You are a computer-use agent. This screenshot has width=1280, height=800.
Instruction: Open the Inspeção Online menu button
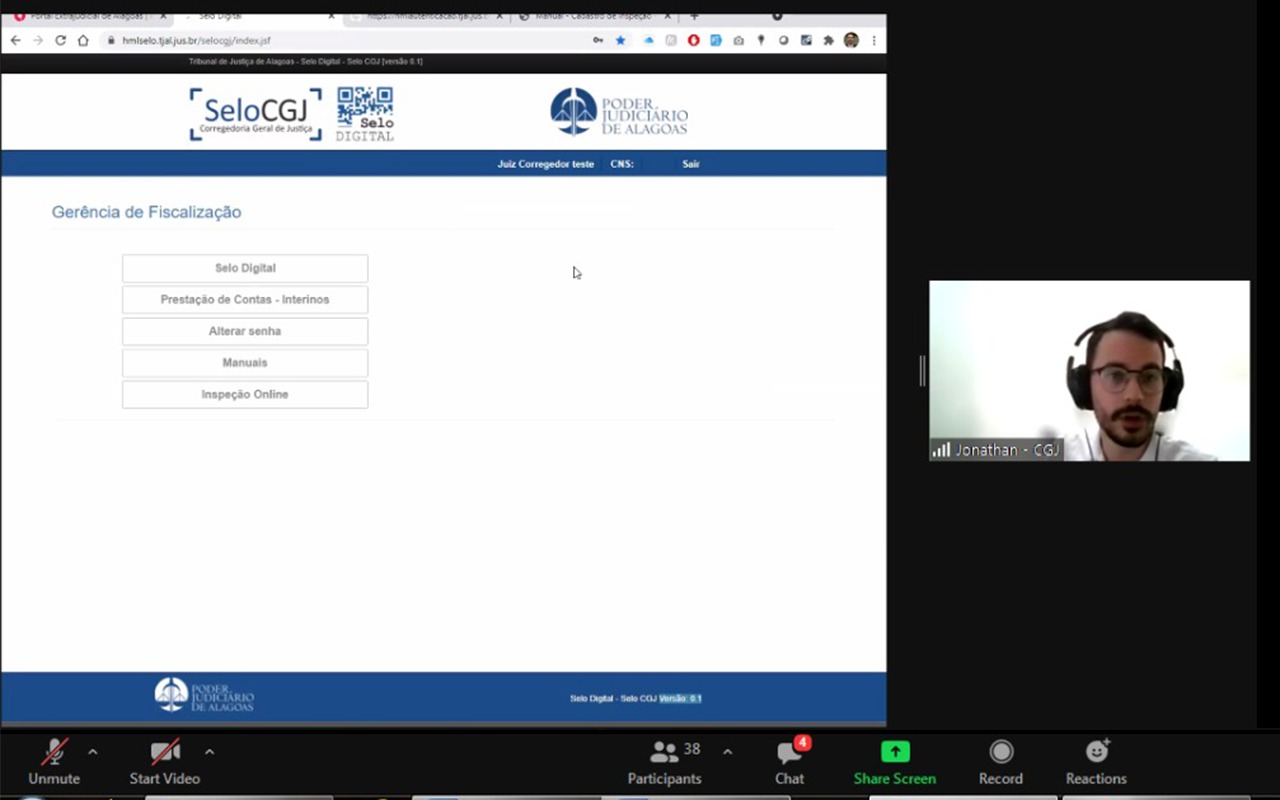click(x=245, y=395)
